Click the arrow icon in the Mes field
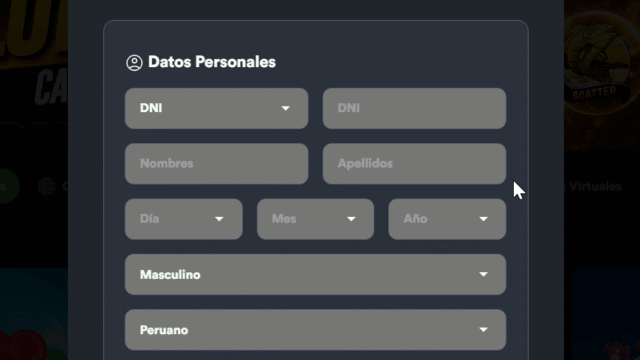The width and height of the screenshot is (640, 360). [x=351, y=219]
